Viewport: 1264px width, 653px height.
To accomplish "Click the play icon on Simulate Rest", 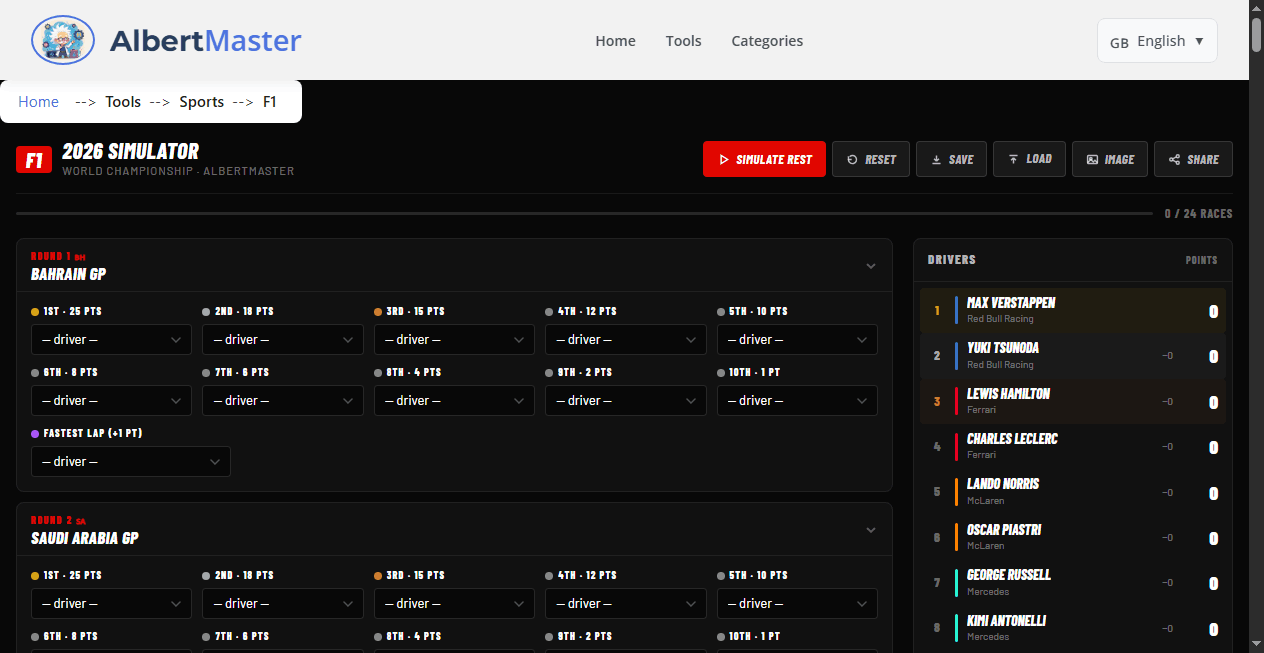I will click(x=725, y=159).
